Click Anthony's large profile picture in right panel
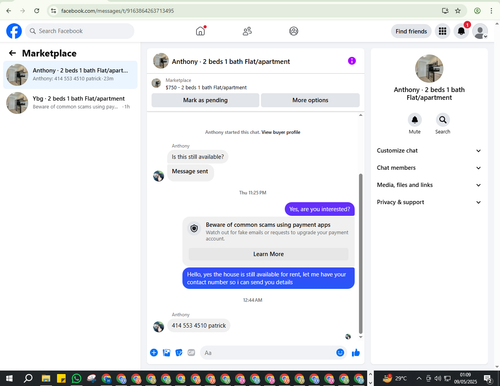Image resolution: width=500 pixels, height=386 pixels. coord(429,68)
